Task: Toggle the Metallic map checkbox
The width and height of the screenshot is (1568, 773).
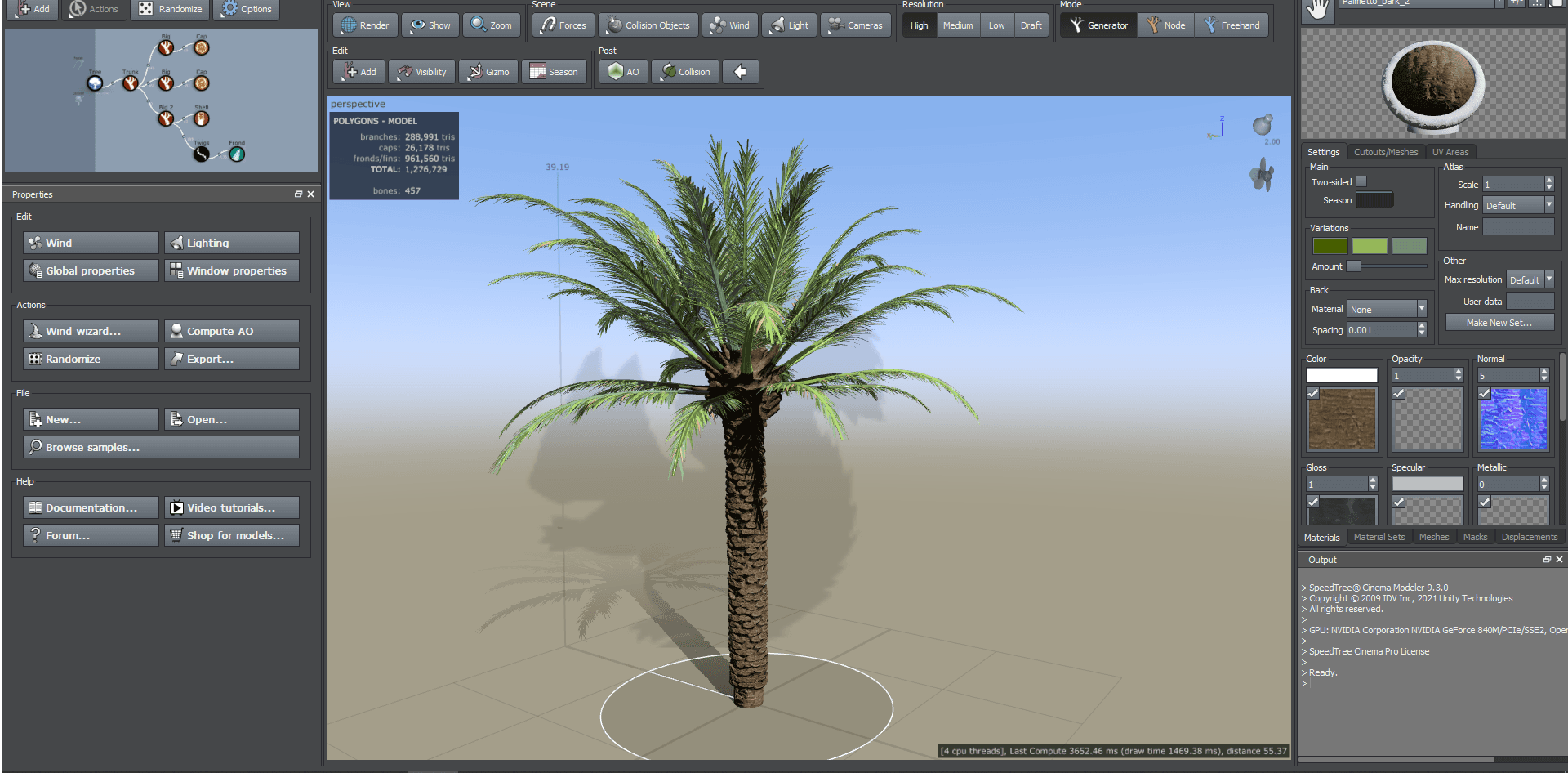Action: [1485, 502]
